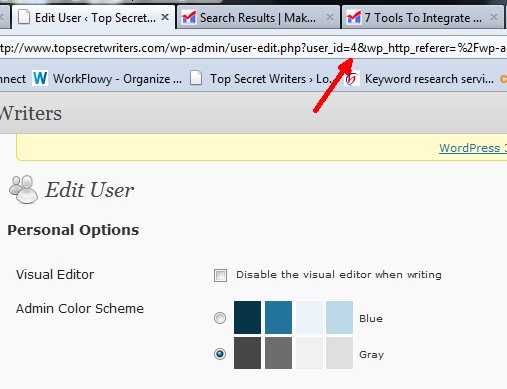The image size is (507, 389).
Task: Click the Blue scheme label
Action: (x=371, y=319)
